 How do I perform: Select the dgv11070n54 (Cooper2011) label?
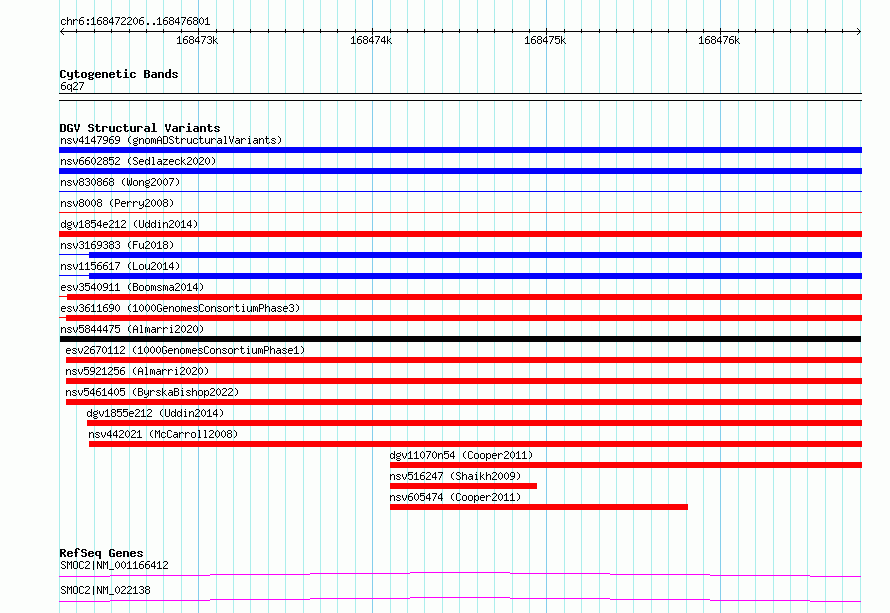pyautogui.click(x=461, y=455)
